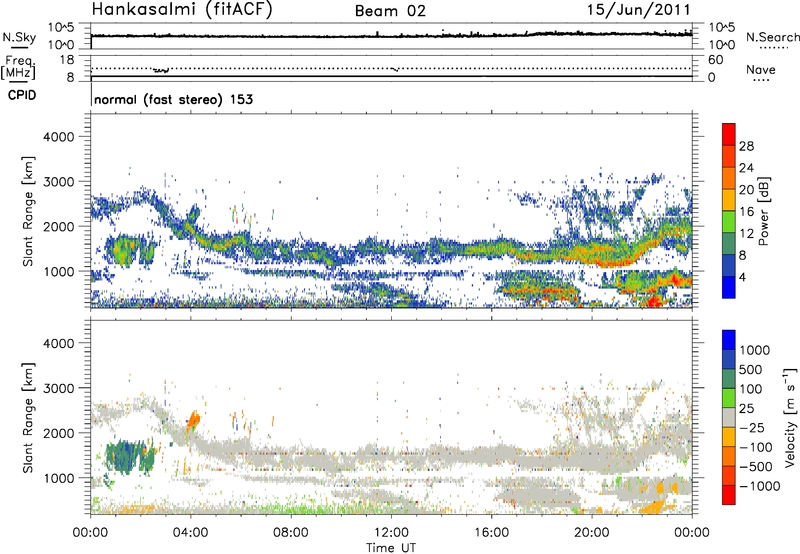Click the 2000 tick of the velocity panel
Image resolution: width=800 pixels, height=554 pixels.
(59, 433)
